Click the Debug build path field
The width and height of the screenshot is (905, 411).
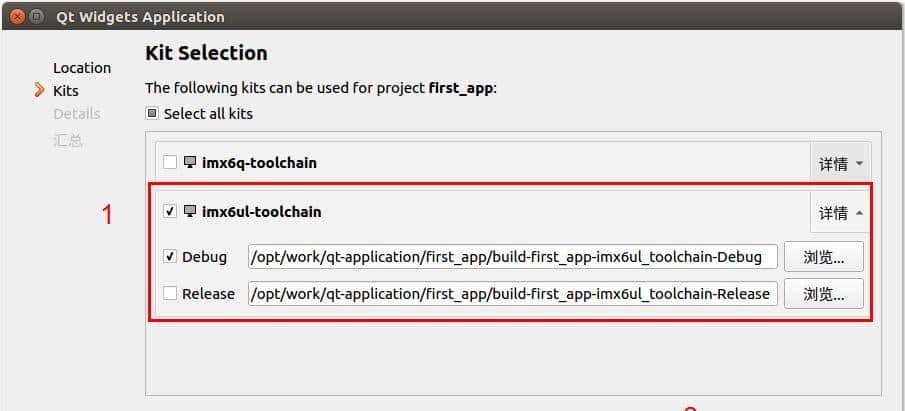point(512,257)
